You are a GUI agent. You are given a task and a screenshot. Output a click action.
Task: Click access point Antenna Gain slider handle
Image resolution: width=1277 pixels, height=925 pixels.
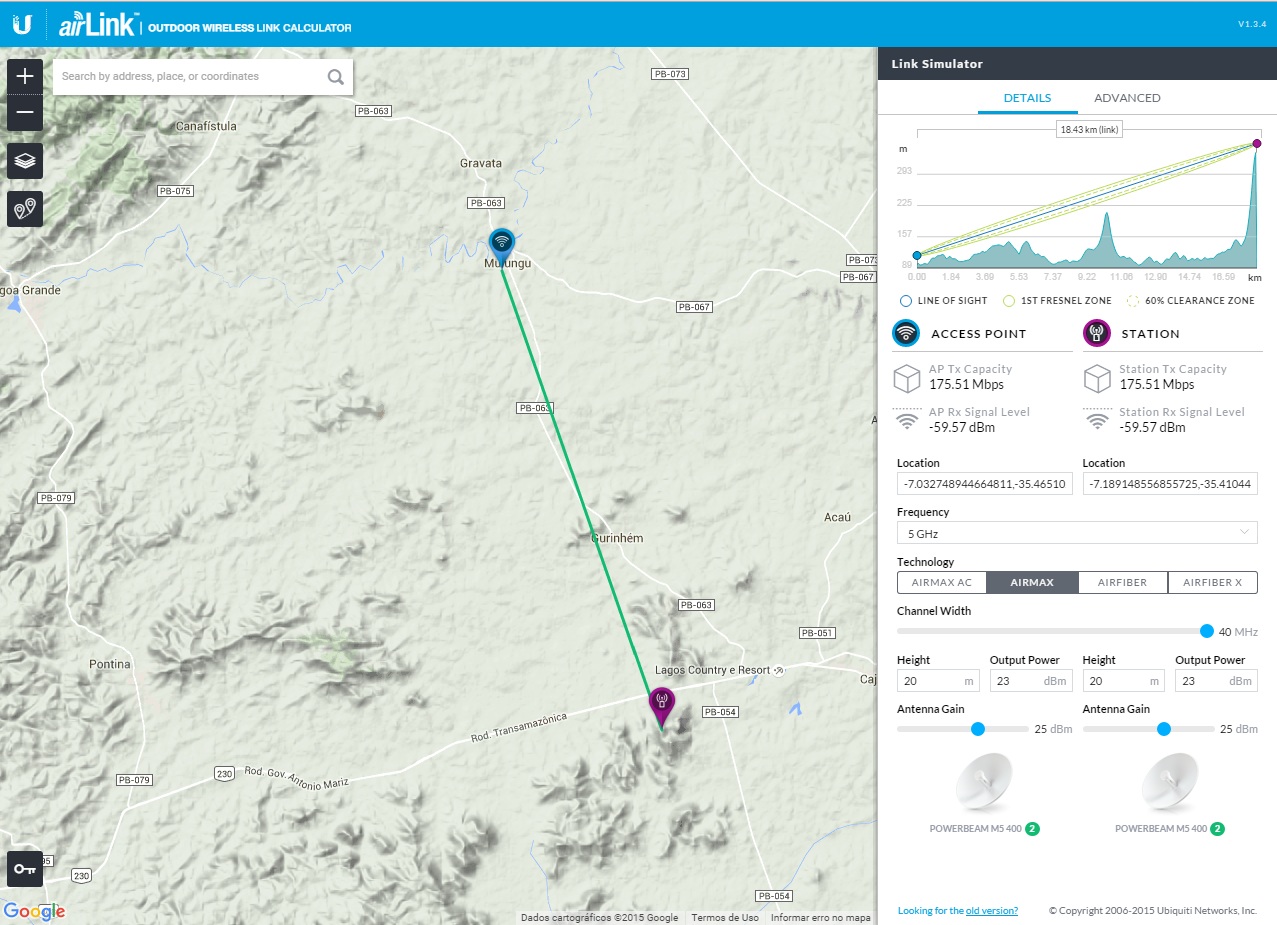[x=978, y=729]
